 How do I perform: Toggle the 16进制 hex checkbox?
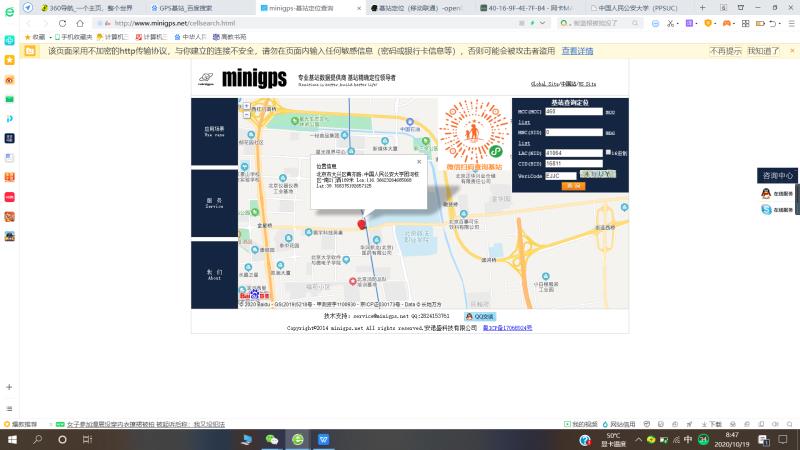(x=608, y=152)
